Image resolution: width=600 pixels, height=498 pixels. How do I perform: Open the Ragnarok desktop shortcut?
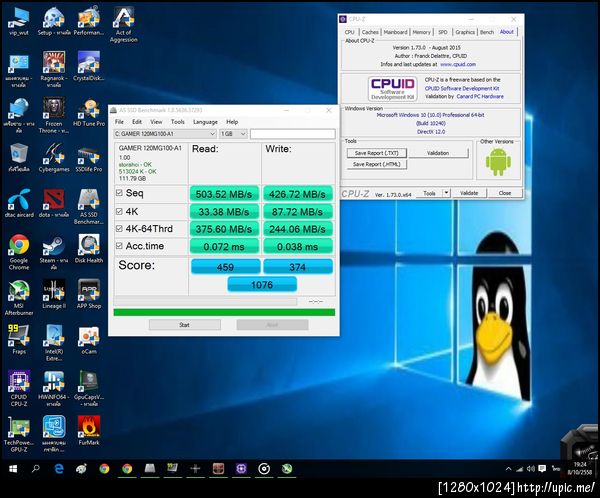pos(54,69)
